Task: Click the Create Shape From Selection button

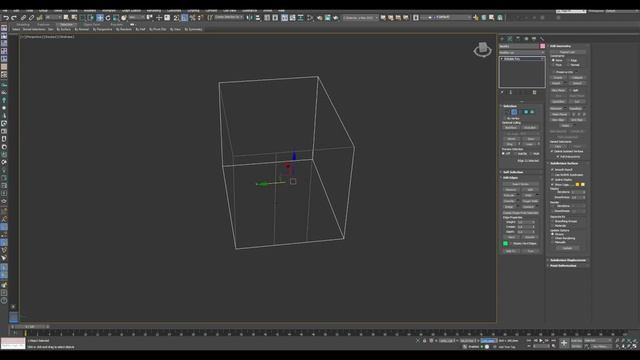Action: (x=521, y=213)
